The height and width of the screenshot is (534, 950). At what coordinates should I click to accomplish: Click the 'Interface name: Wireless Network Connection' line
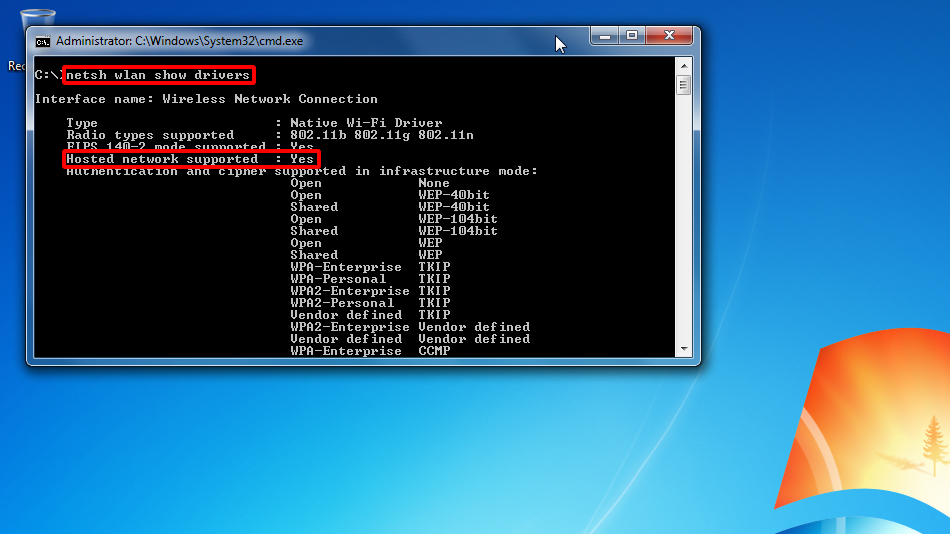206,99
